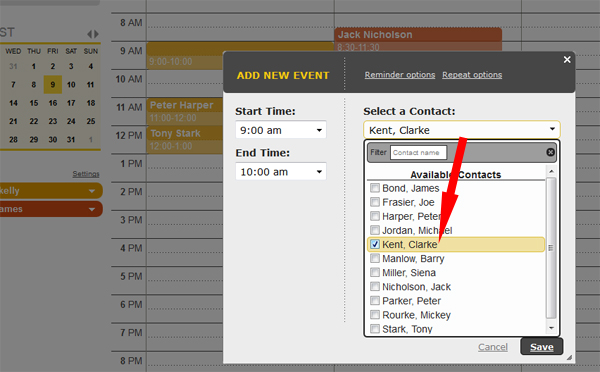Click the dialog resize grip corner icon
600x372 pixels.
click(x=569, y=357)
